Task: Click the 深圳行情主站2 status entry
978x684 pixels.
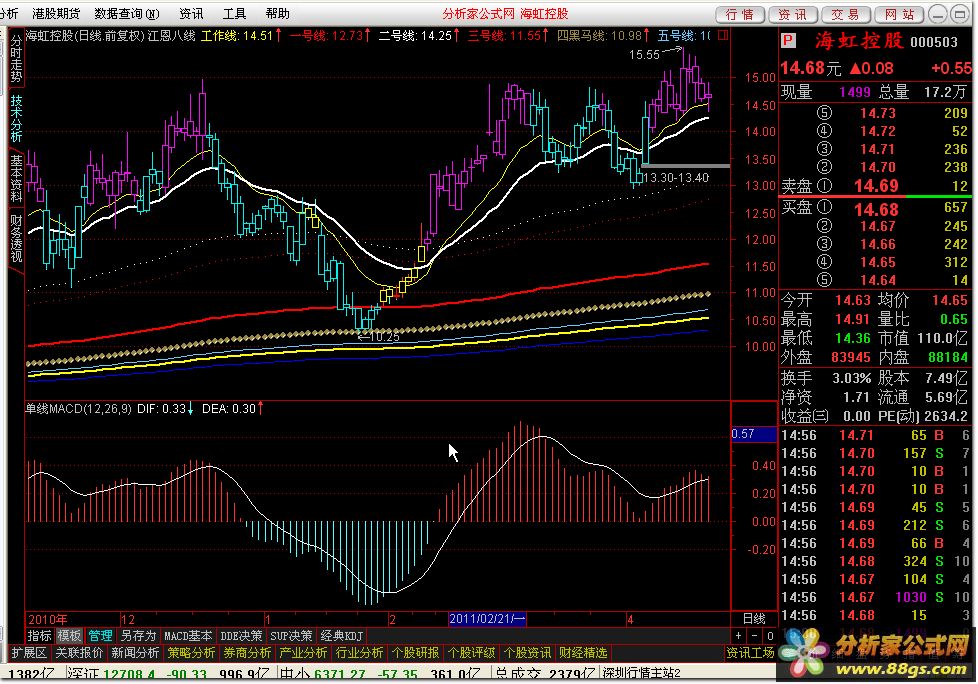Action: (x=642, y=673)
